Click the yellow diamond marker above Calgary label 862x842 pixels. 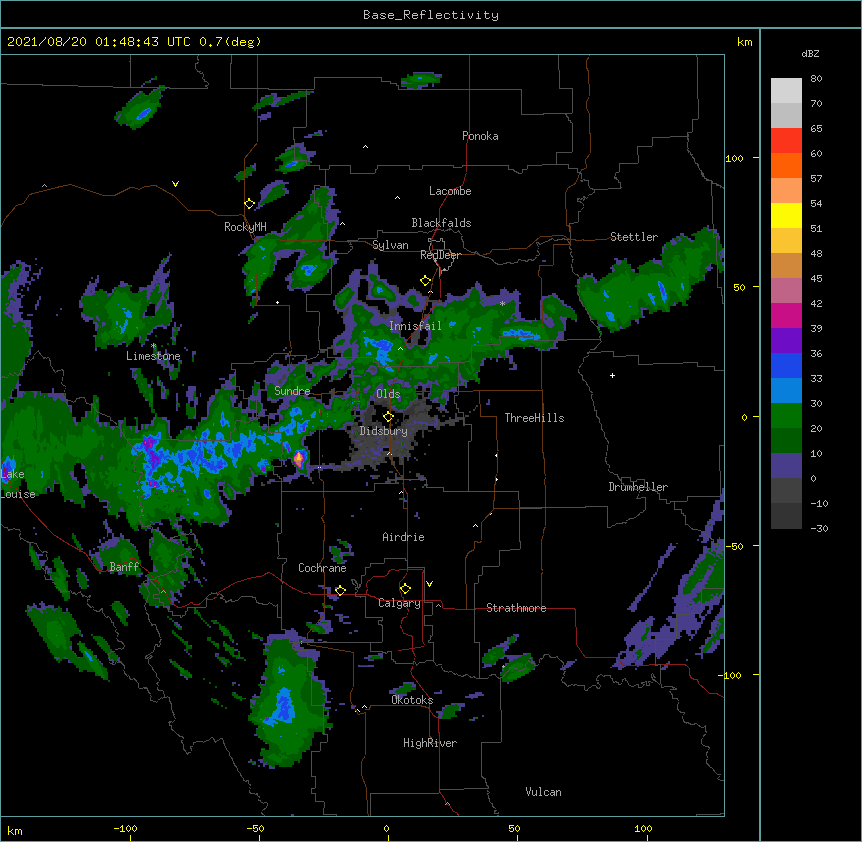[x=406, y=589]
